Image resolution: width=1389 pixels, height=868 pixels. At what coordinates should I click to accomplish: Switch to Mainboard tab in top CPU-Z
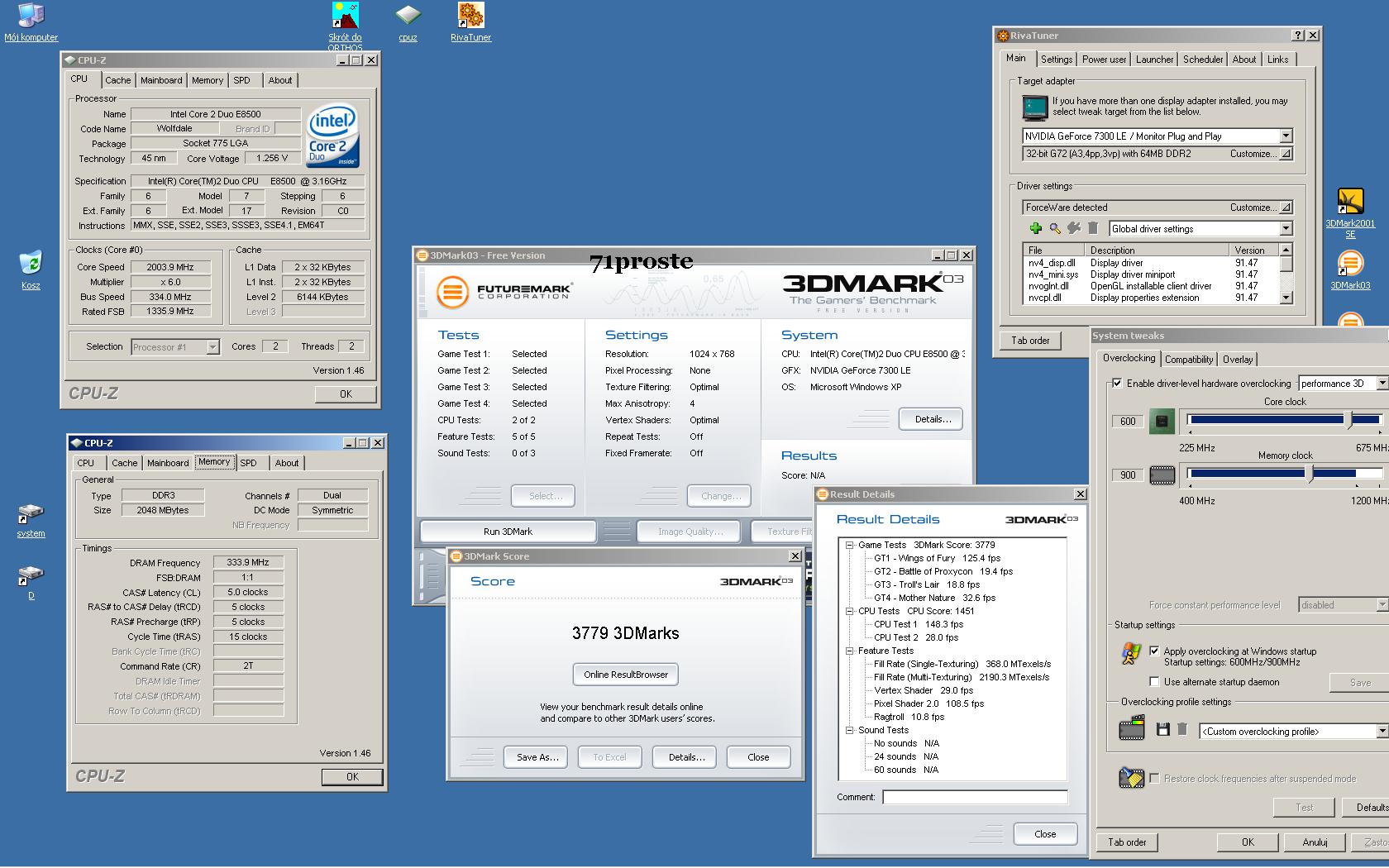pyautogui.click(x=161, y=80)
